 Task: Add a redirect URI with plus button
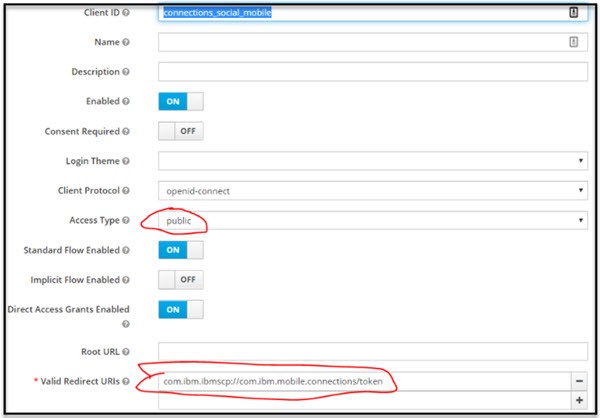tap(579, 400)
